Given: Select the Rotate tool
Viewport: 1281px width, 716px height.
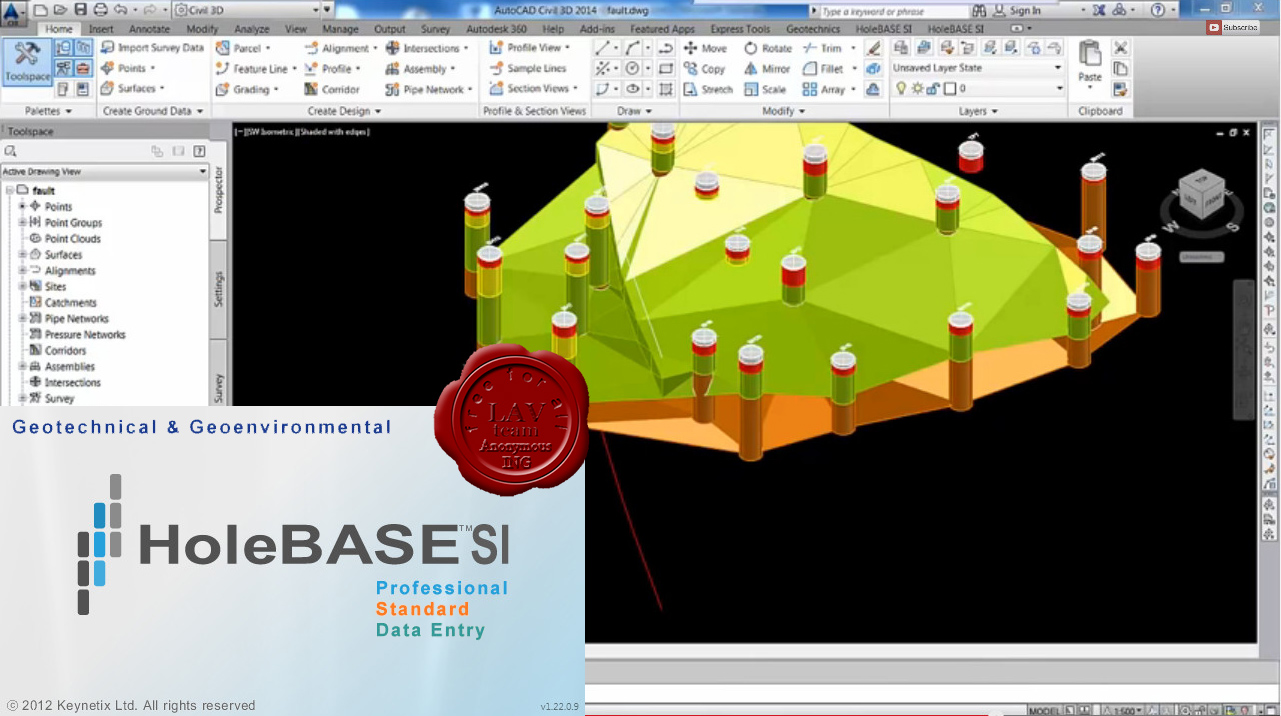Looking at the screenshot, I should [x=767, y=48].
